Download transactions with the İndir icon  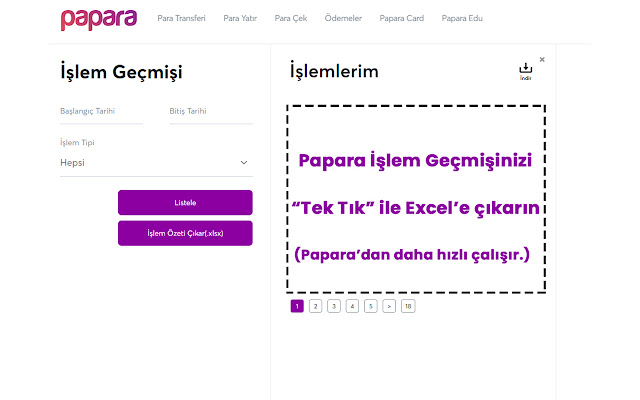(x=526, y=71)
